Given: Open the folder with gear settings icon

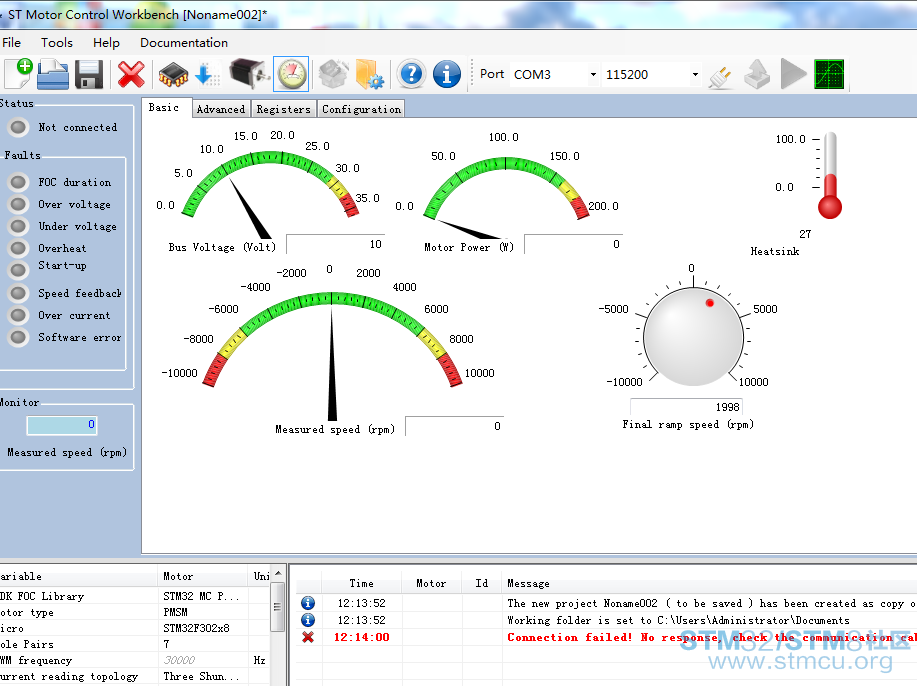Looking at the screenshot, I should (x=370, y=74).
